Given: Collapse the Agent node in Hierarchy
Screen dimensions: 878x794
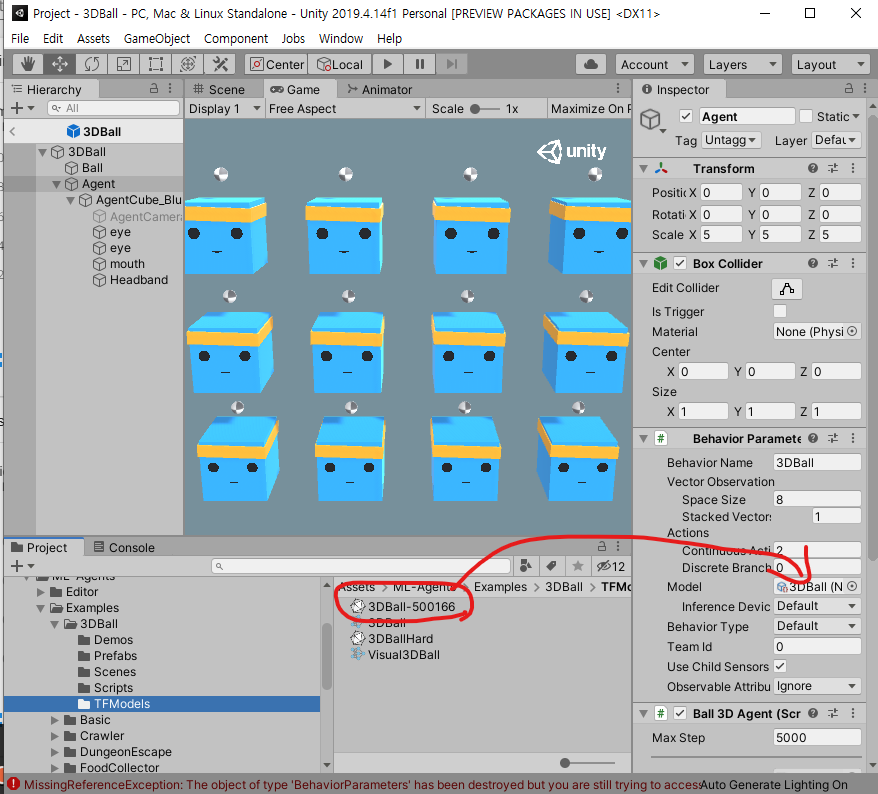Looking at the screenshot, I should (x=56, y=184).
